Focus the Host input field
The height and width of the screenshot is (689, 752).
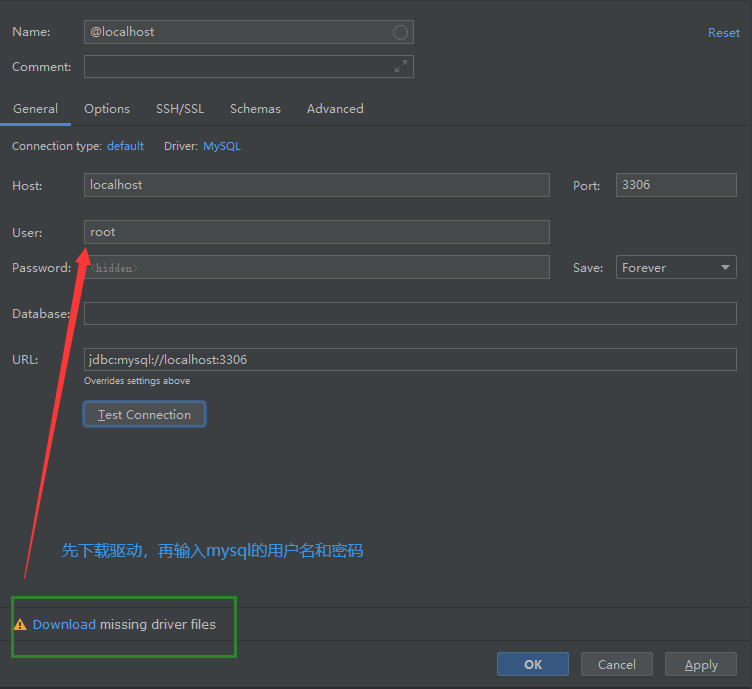click(317, 185)
